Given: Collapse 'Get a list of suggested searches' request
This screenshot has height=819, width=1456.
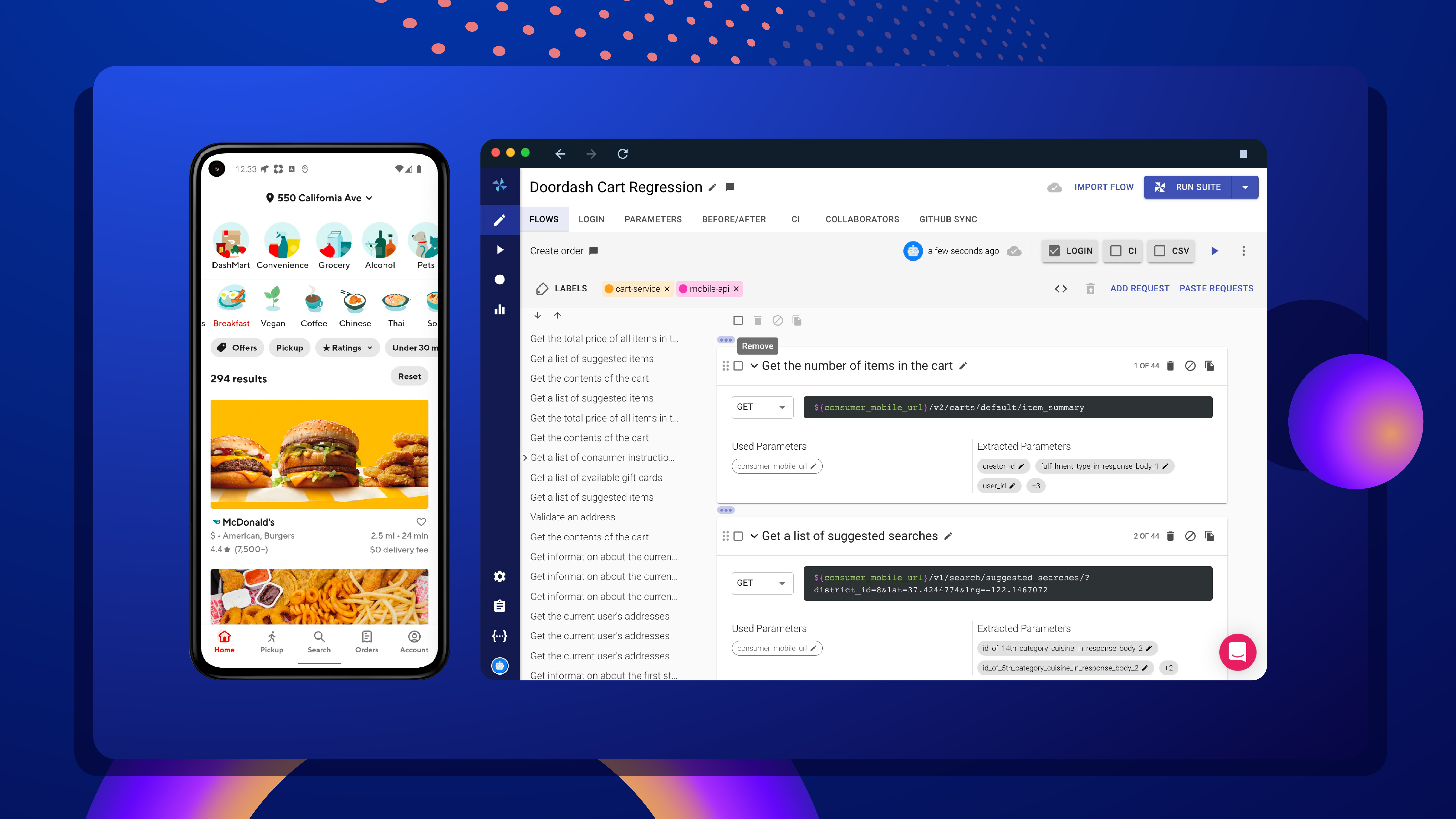Looking at the screenshot, I should (x=754, y=536).
